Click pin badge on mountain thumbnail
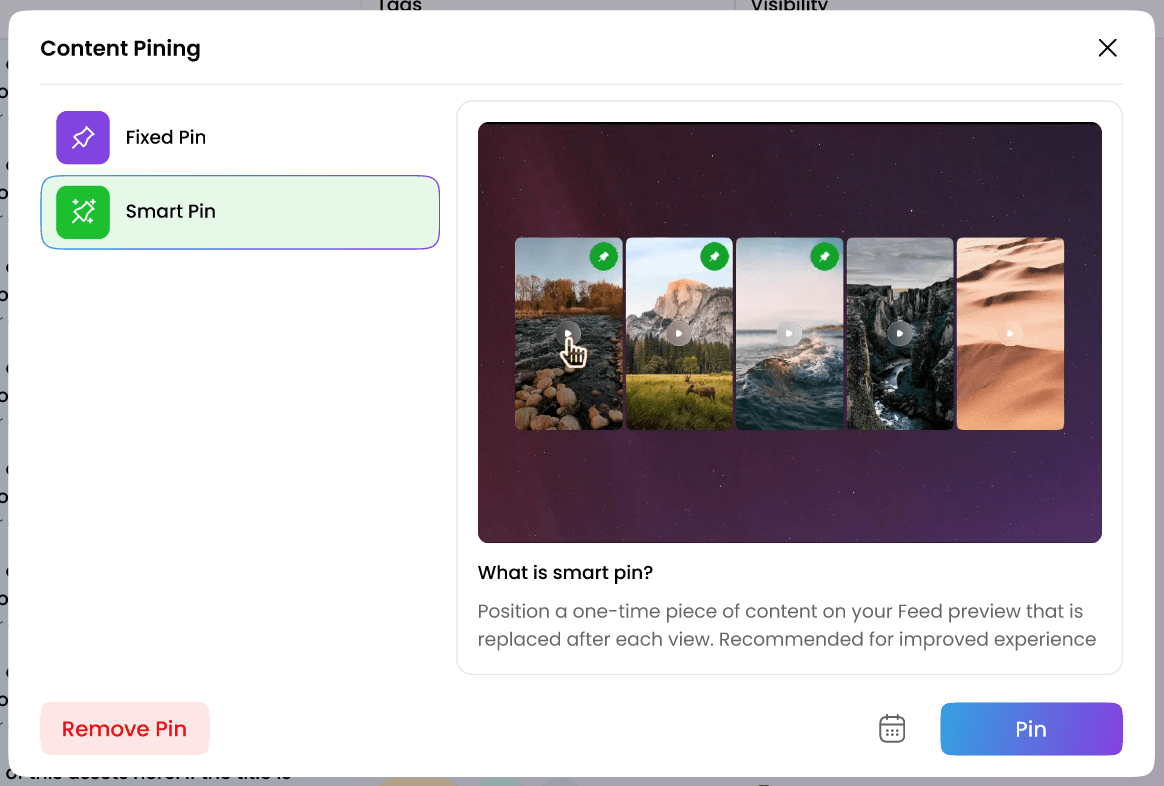The height and width of the screenshot is (786, 1164). 714,257
